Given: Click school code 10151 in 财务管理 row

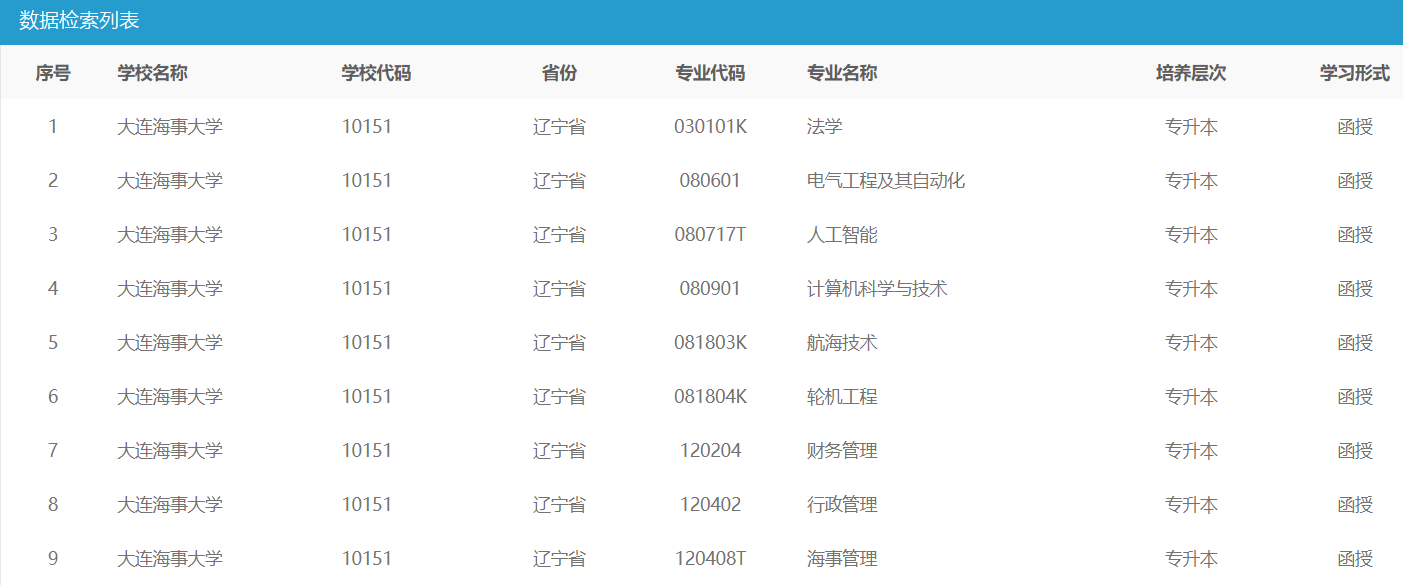Looking at the screenshot, I should pyautogui.click(x=367, y=451).
